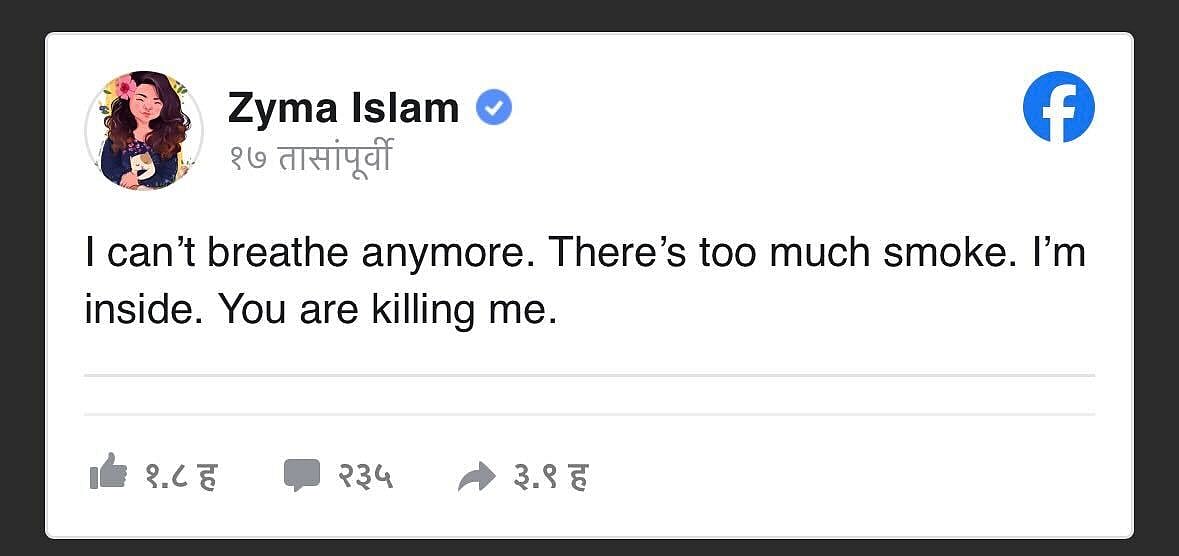Open the Zyma Islam profile name link
The height and width of the screenshot is (556, 1179).
(343, 107)
